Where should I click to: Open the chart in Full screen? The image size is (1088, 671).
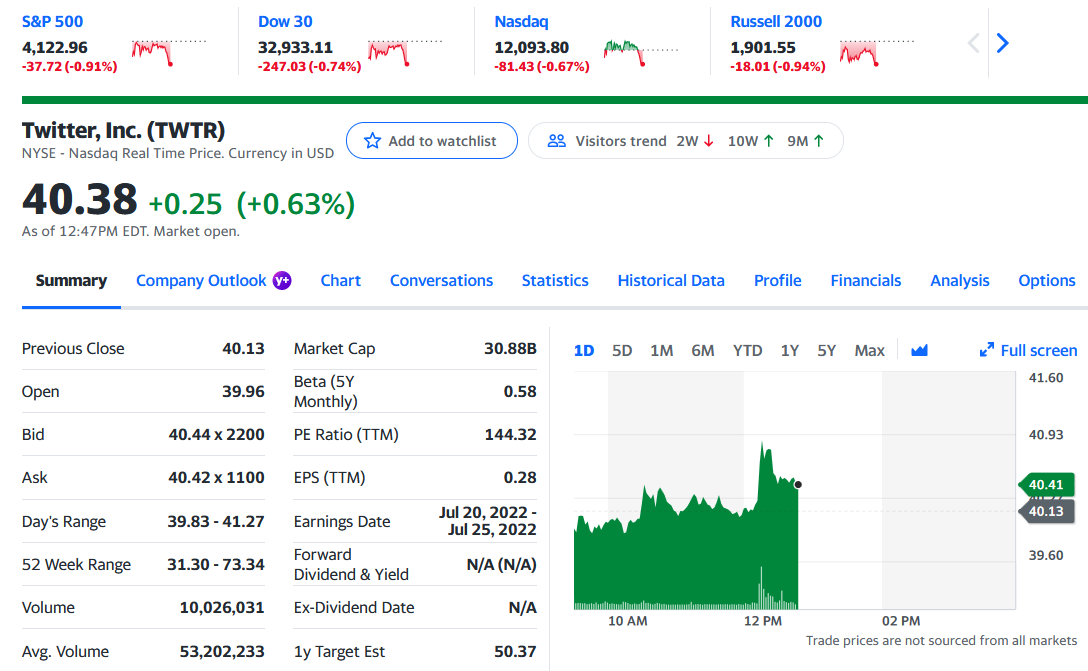[1028, 350]
